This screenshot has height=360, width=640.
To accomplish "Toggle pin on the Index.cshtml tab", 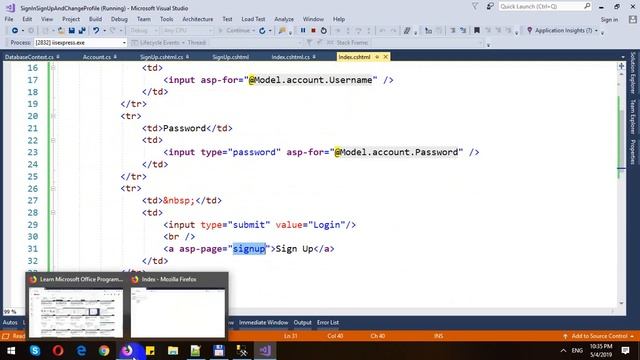I will (377, 57).
